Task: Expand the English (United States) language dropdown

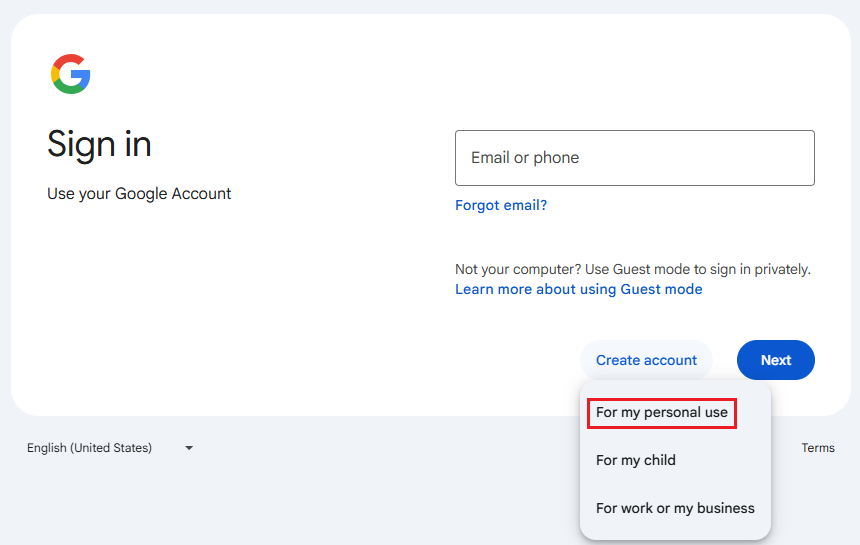Action: pos(110,448)
